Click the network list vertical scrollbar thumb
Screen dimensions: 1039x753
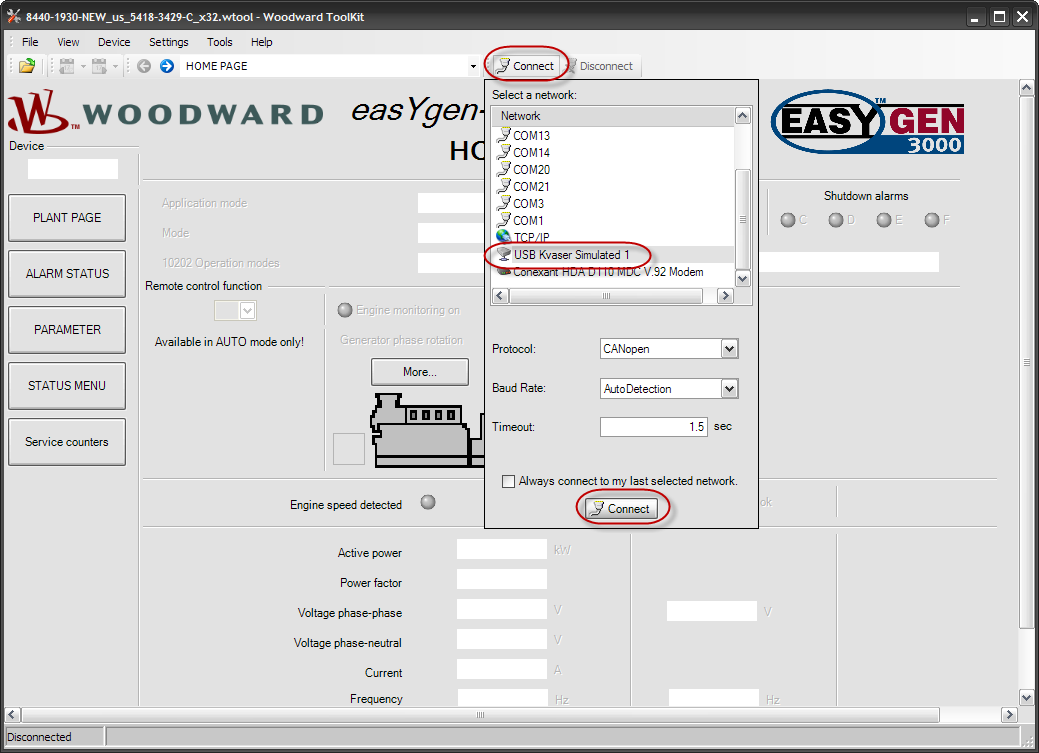[x=743, y=219]
